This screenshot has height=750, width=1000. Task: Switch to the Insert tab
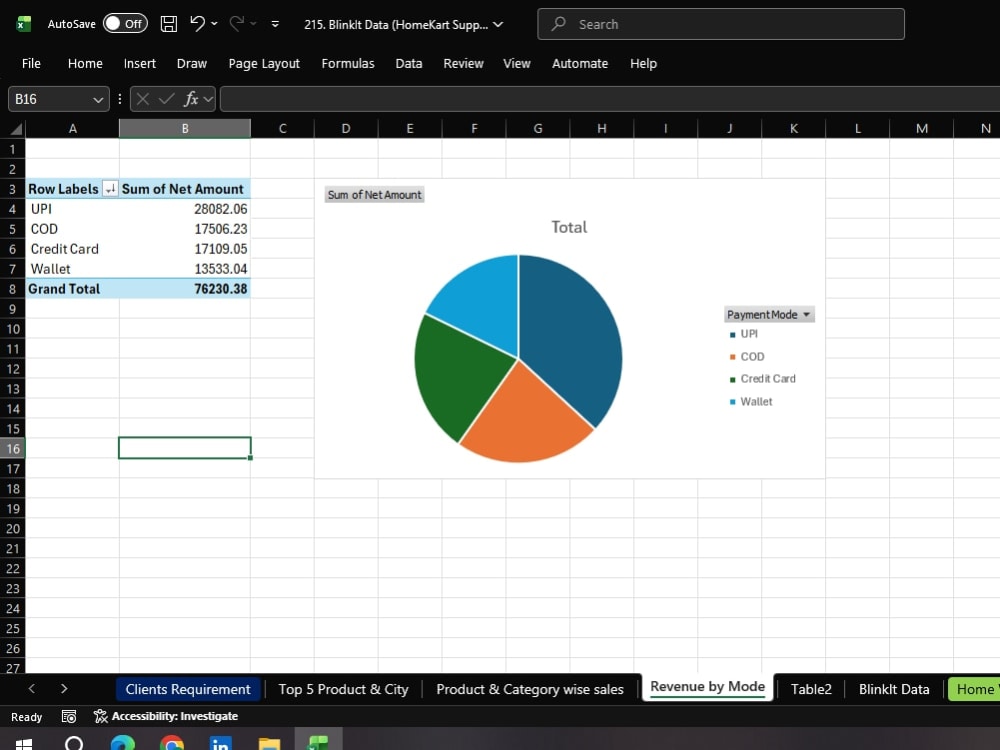tap(140, 63)
